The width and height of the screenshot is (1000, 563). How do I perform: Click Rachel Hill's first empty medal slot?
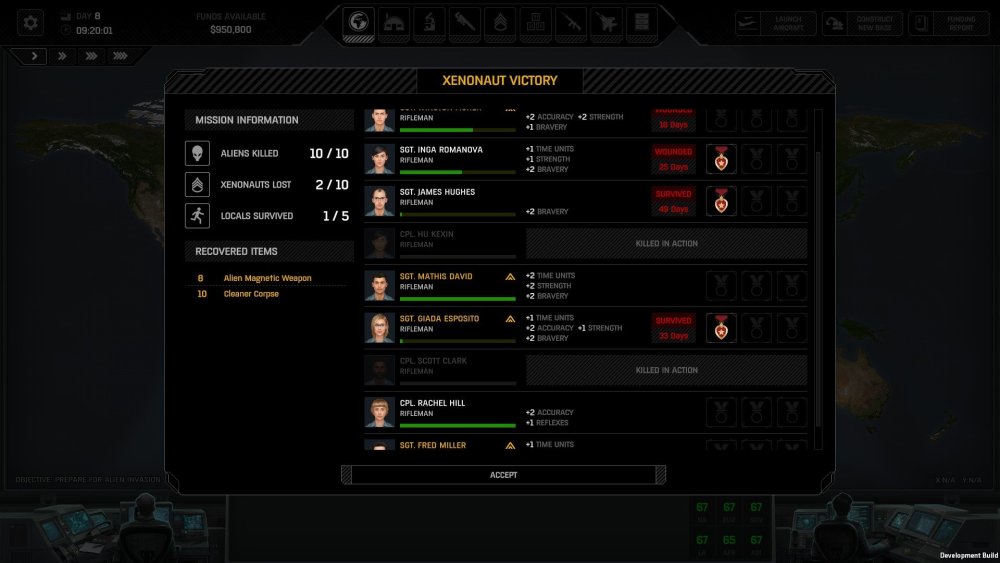[721, 413]
